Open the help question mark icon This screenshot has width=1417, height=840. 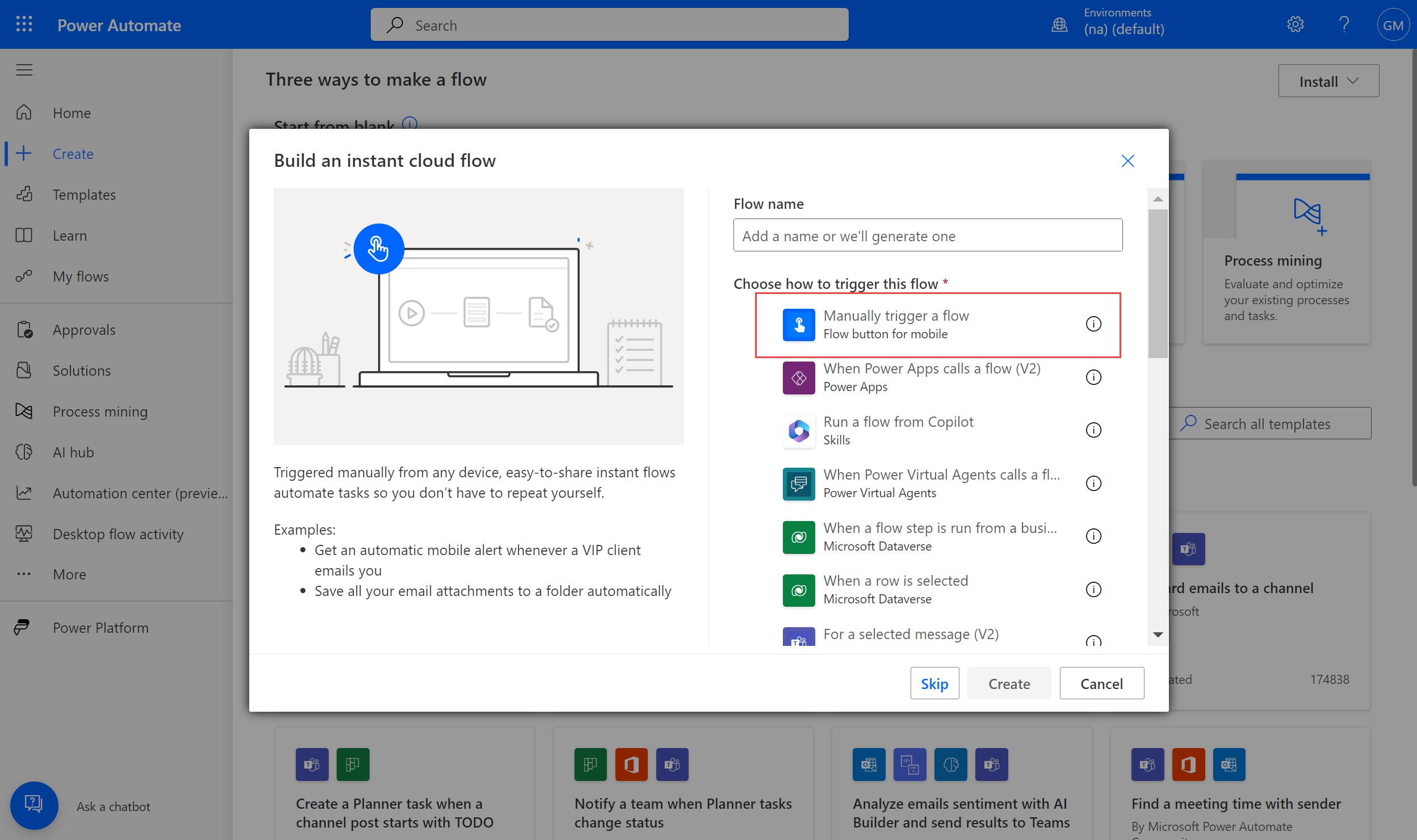(1343, 24)
